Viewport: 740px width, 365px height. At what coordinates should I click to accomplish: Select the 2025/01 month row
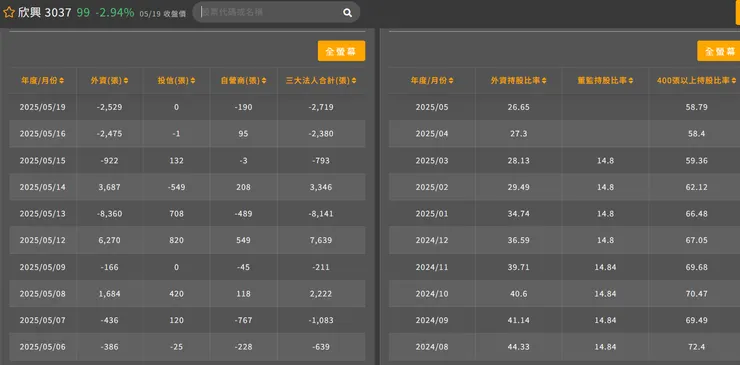(x=564, y=214)
